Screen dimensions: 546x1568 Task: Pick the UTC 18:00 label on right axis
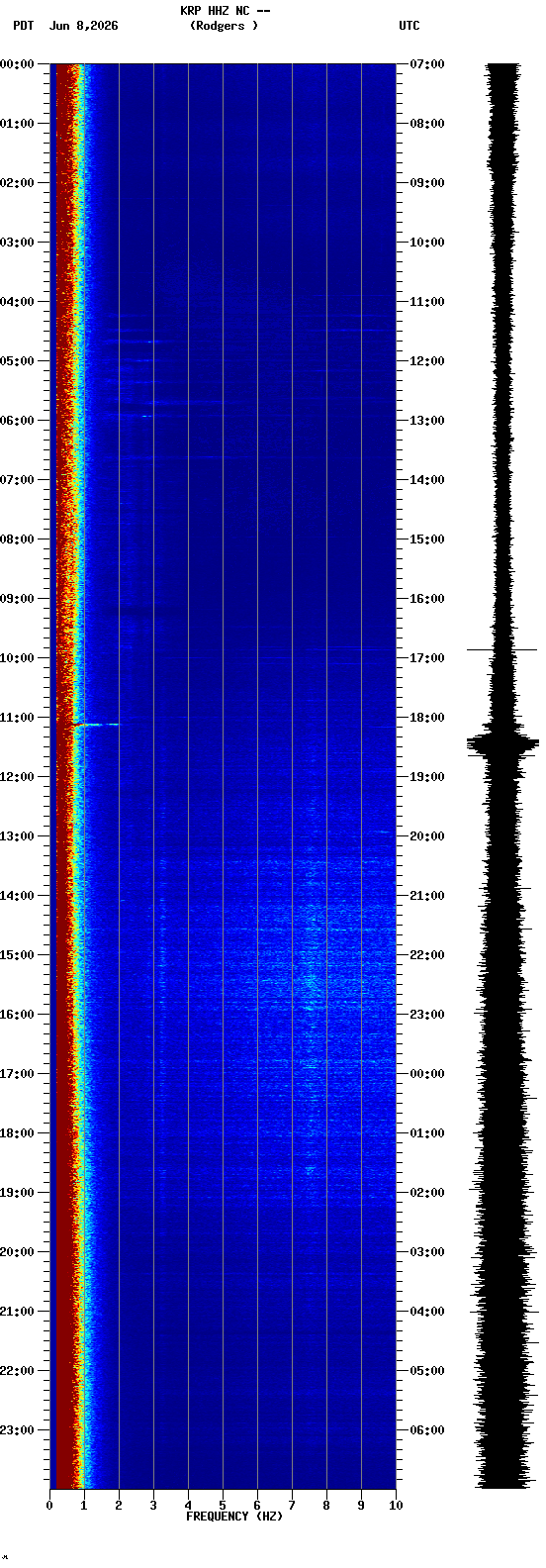[x=426, y=718]
